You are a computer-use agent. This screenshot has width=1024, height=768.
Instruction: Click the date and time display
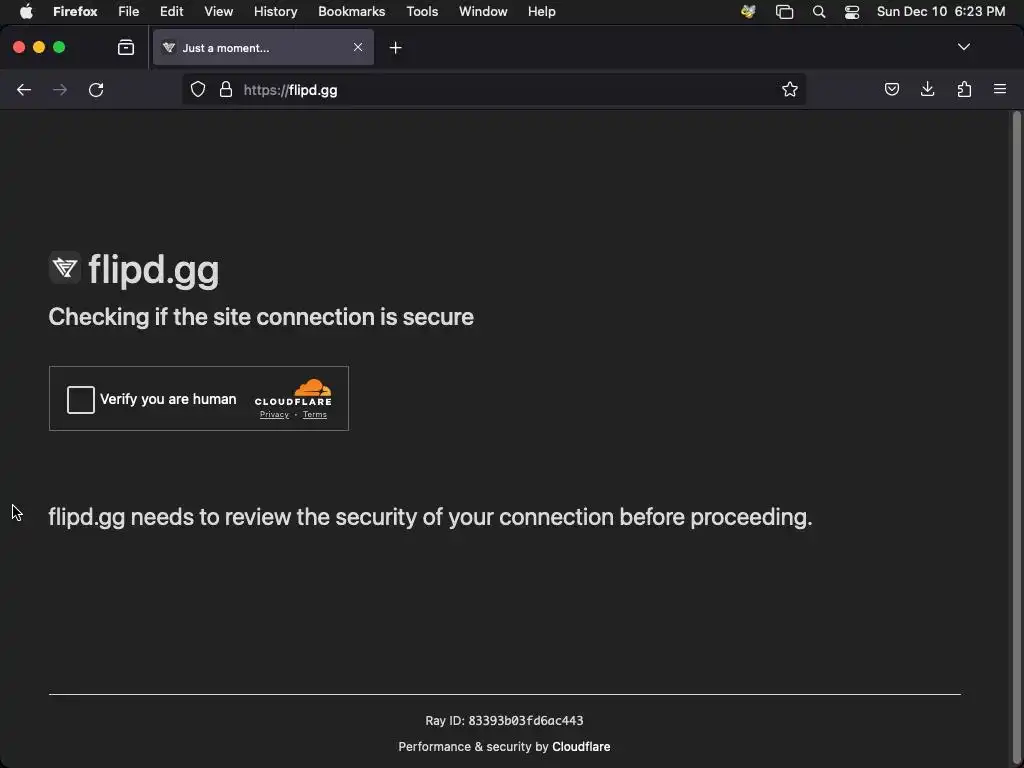click(x=941, y=12)
